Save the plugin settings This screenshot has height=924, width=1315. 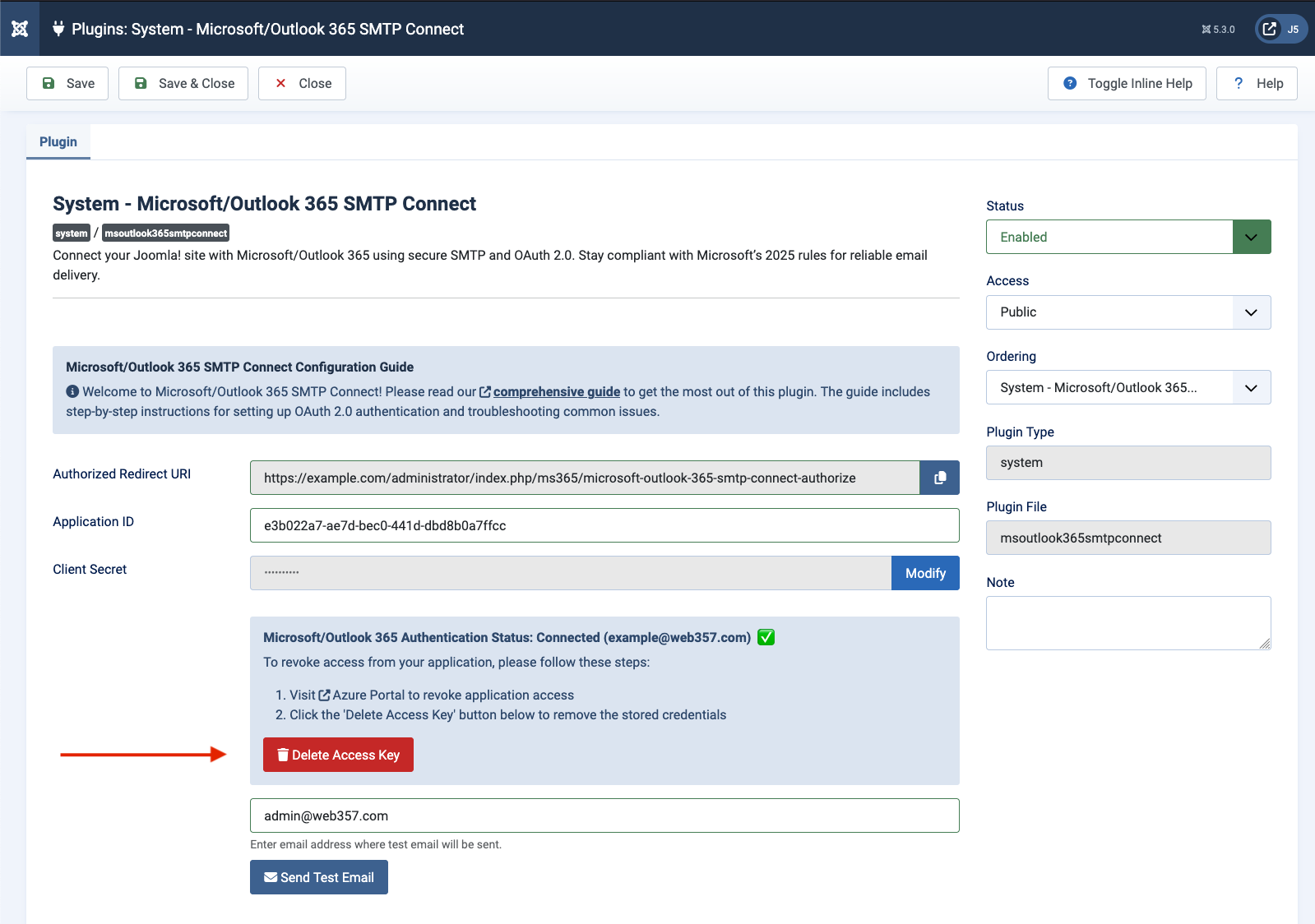(x=67, y=83)
